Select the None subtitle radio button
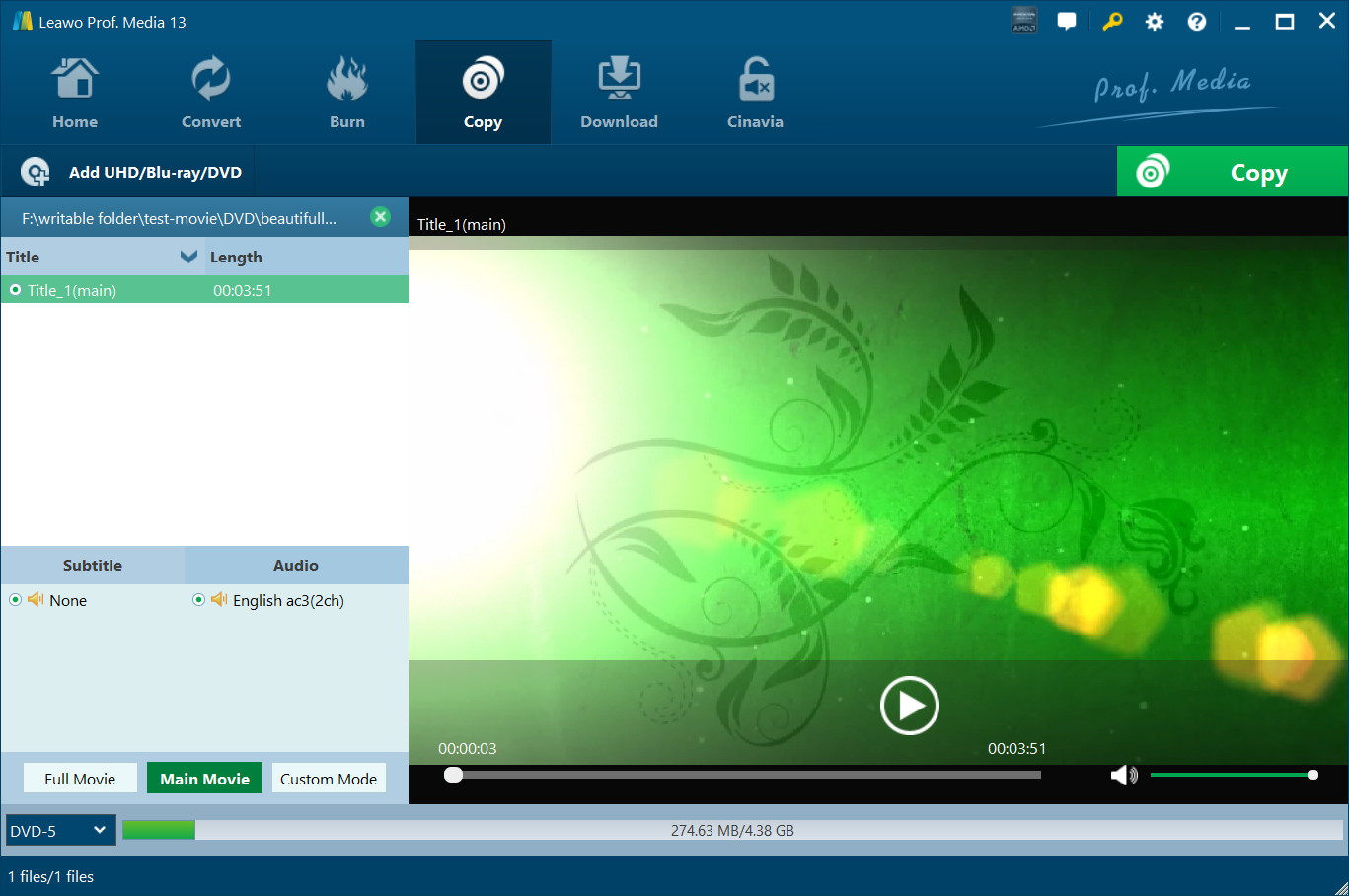 tap(16, 599)
